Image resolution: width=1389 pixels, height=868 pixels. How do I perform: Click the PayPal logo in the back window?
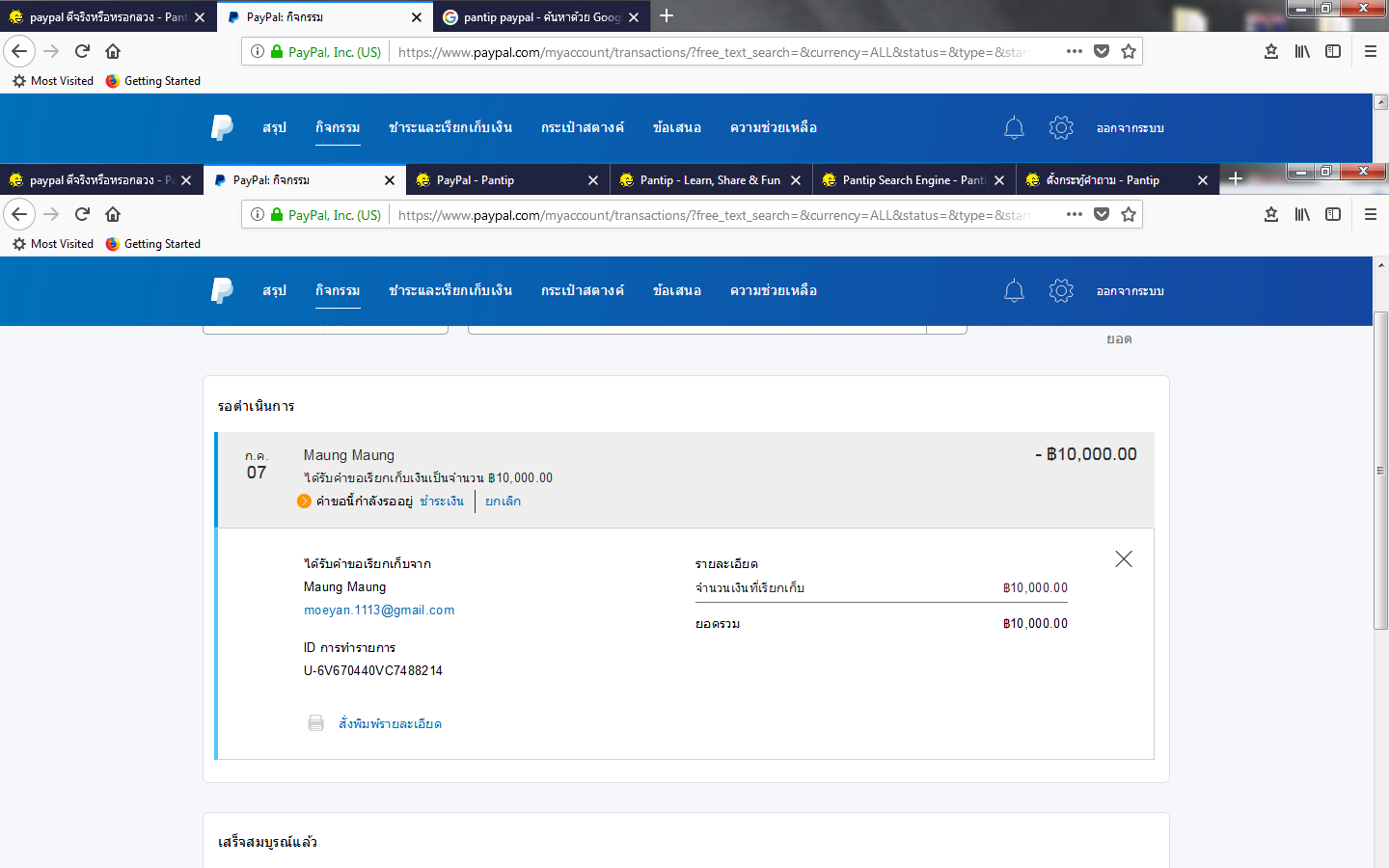(222, 127)
